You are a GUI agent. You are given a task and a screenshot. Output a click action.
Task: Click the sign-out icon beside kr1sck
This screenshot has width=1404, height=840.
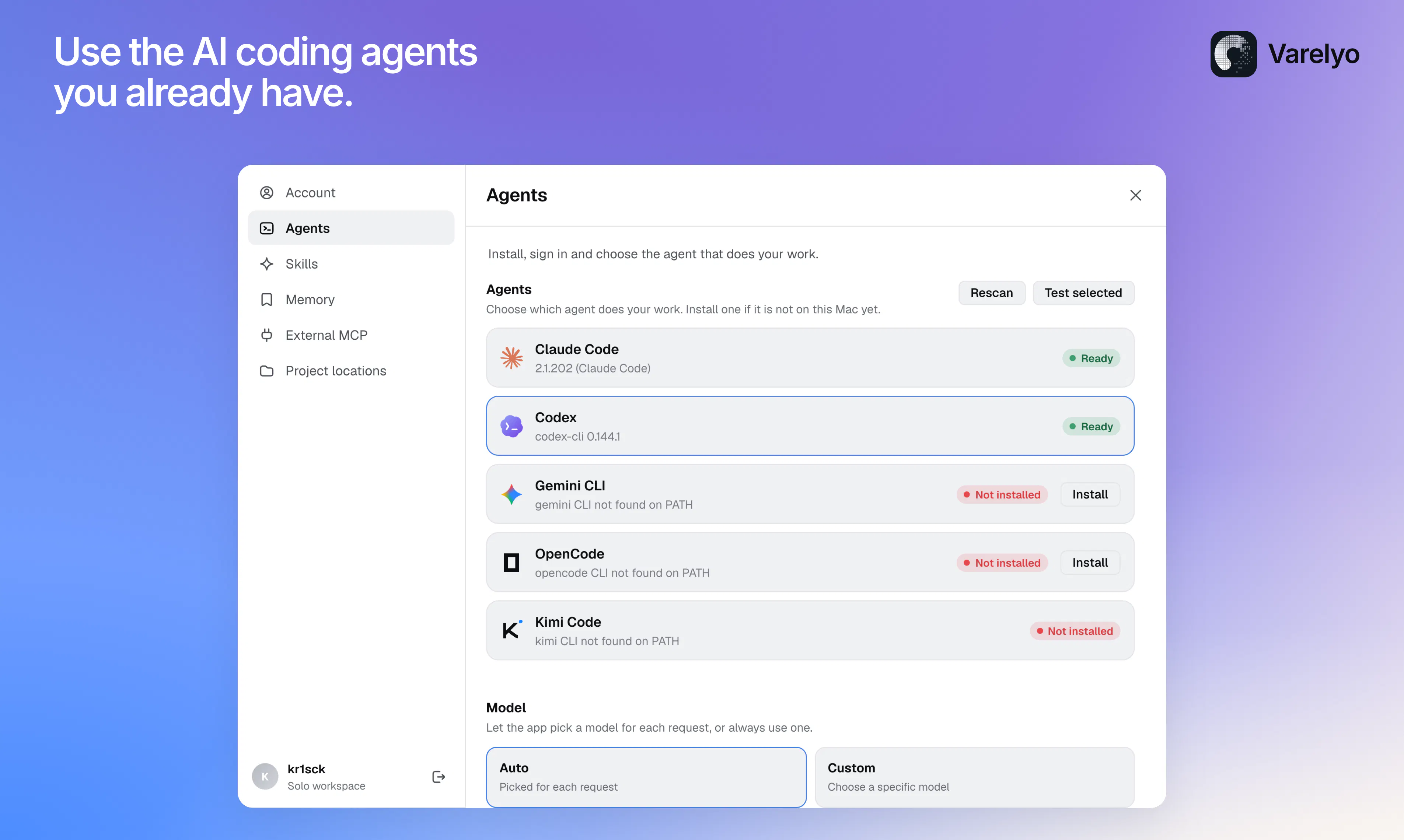coord(439,777)
